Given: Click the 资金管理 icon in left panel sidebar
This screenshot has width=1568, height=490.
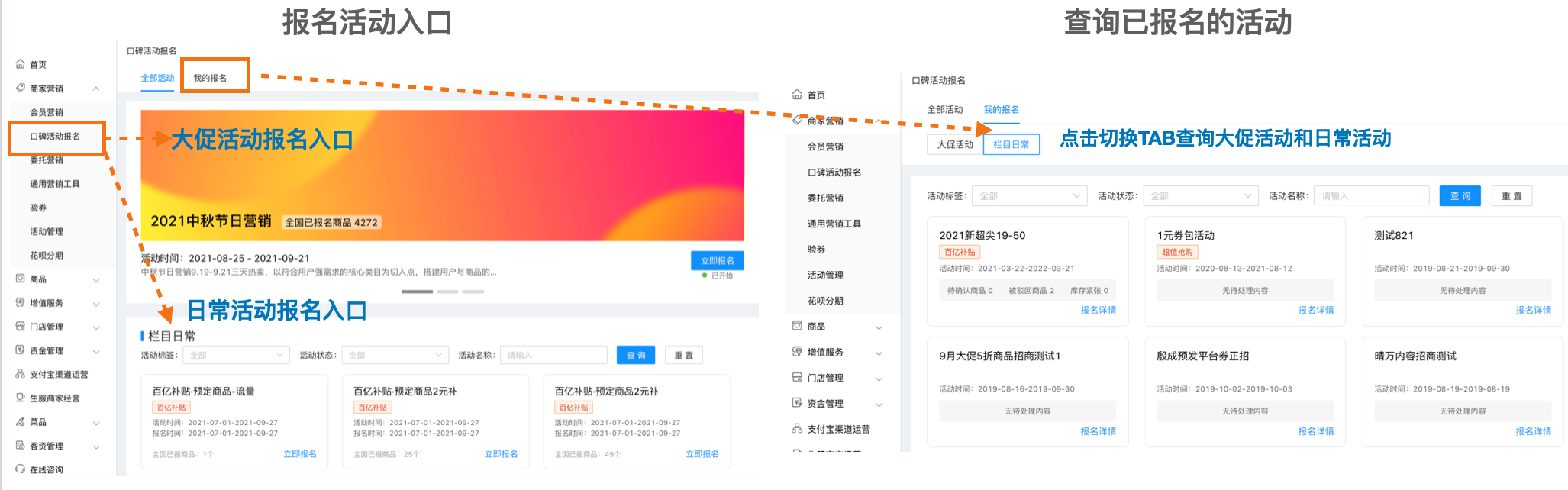Looking at the screenshot, I should pos(21,350).
